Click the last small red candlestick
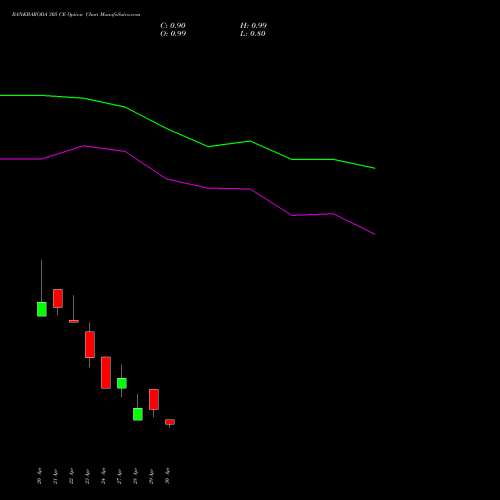The width and height of the screenshot is (500, 500). coord(170,422)
